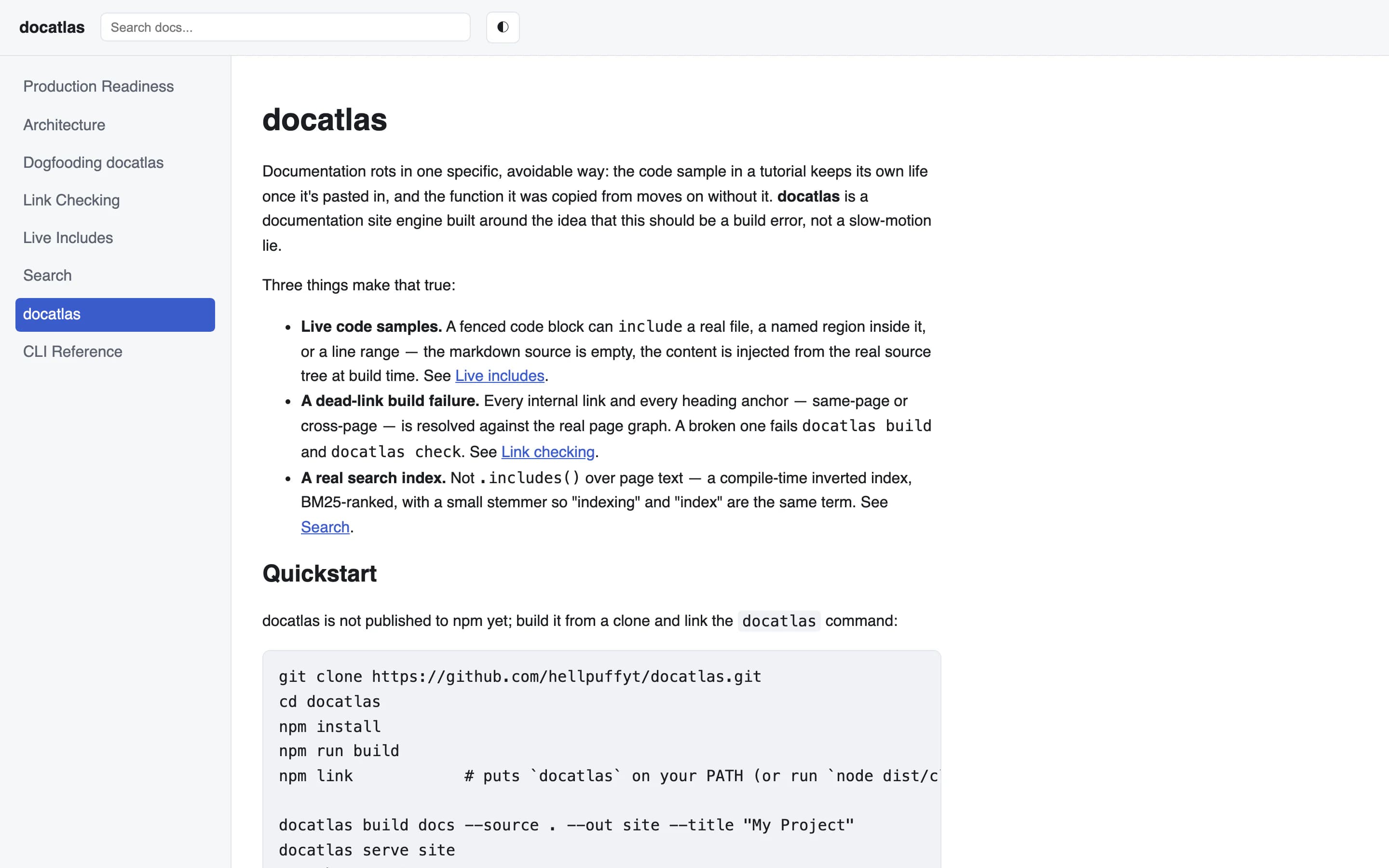1389x868 pixels.
Task: Click the inline 'docatlas' code badge in Quickstart
Action: 779,621
